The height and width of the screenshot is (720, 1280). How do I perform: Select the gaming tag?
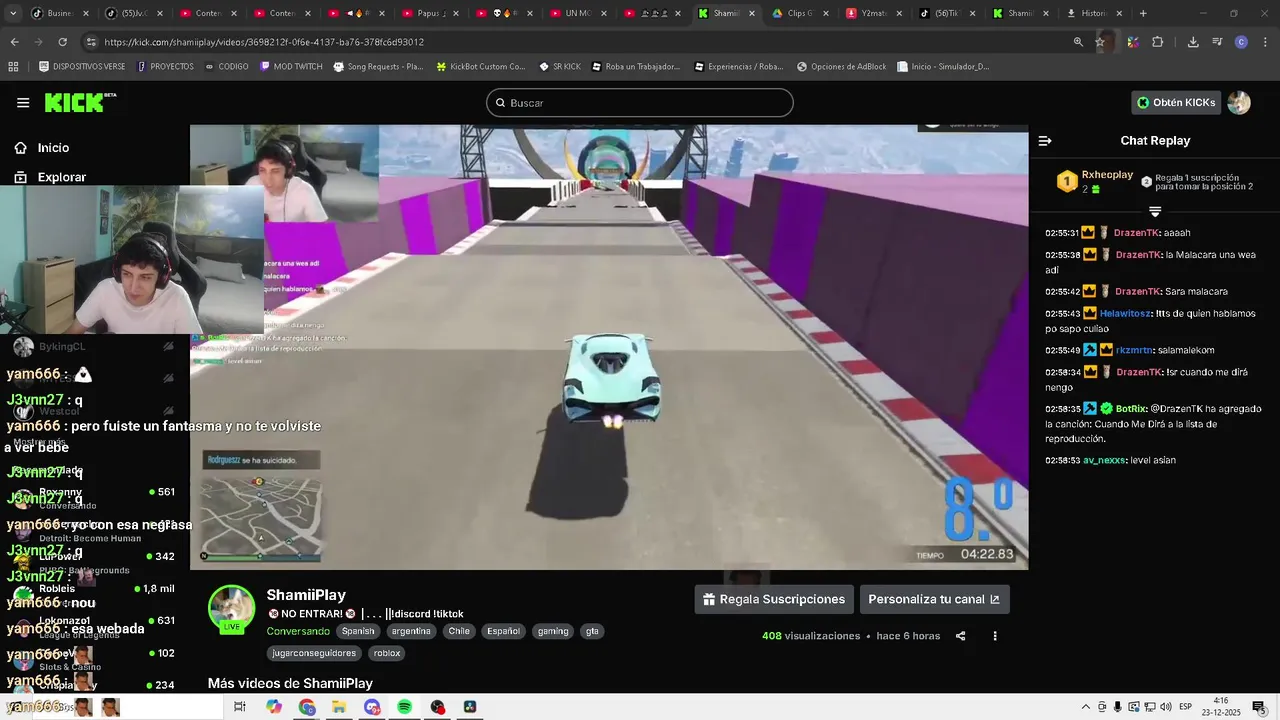click(553, 631)
